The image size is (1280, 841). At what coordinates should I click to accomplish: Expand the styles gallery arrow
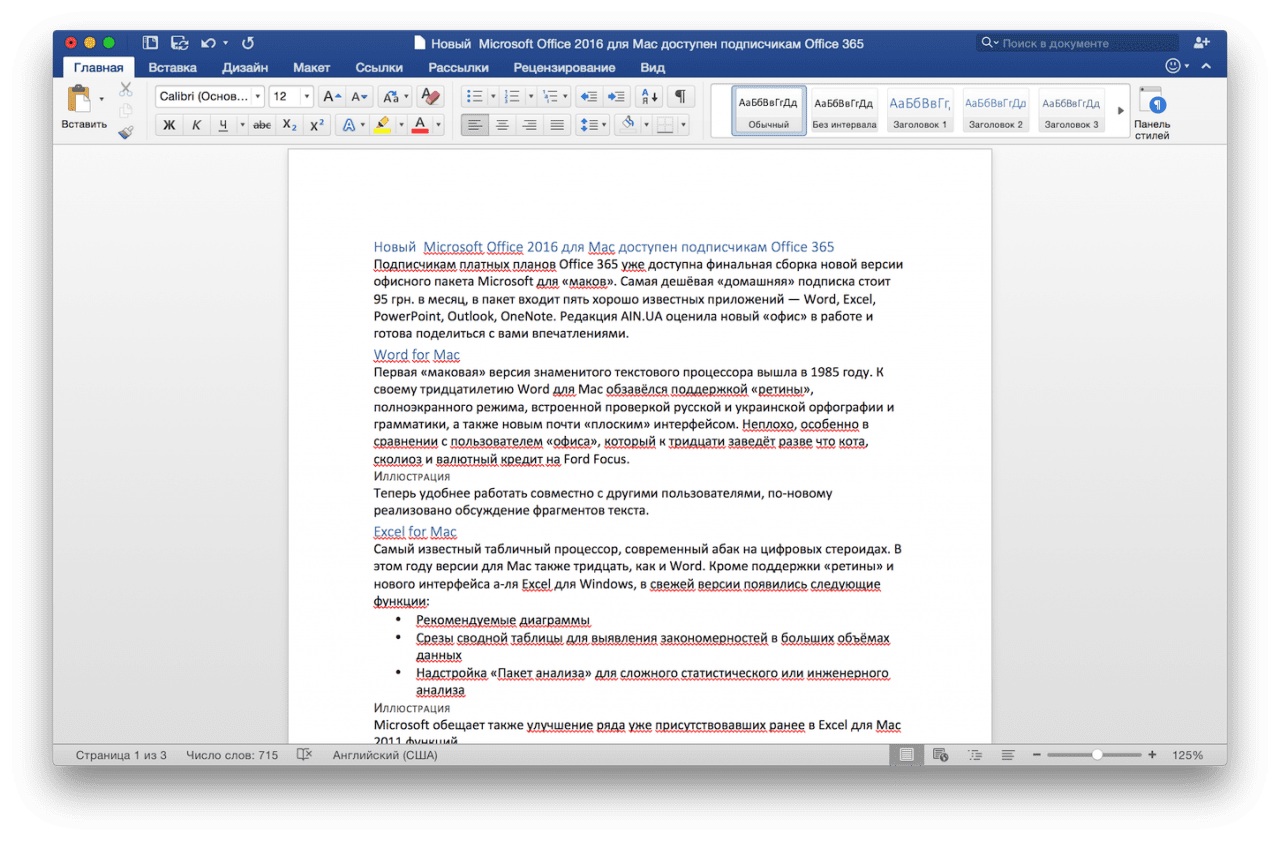1120,111
